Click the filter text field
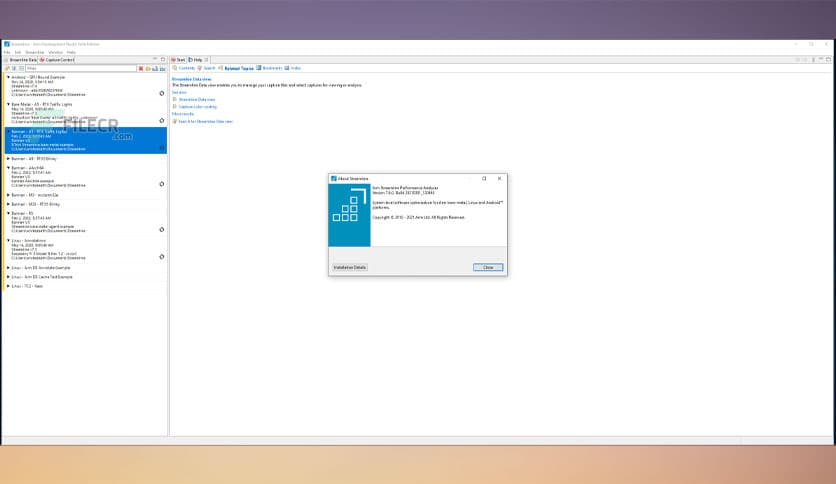This screenshot has height=484, width=836. click(81, 68)
